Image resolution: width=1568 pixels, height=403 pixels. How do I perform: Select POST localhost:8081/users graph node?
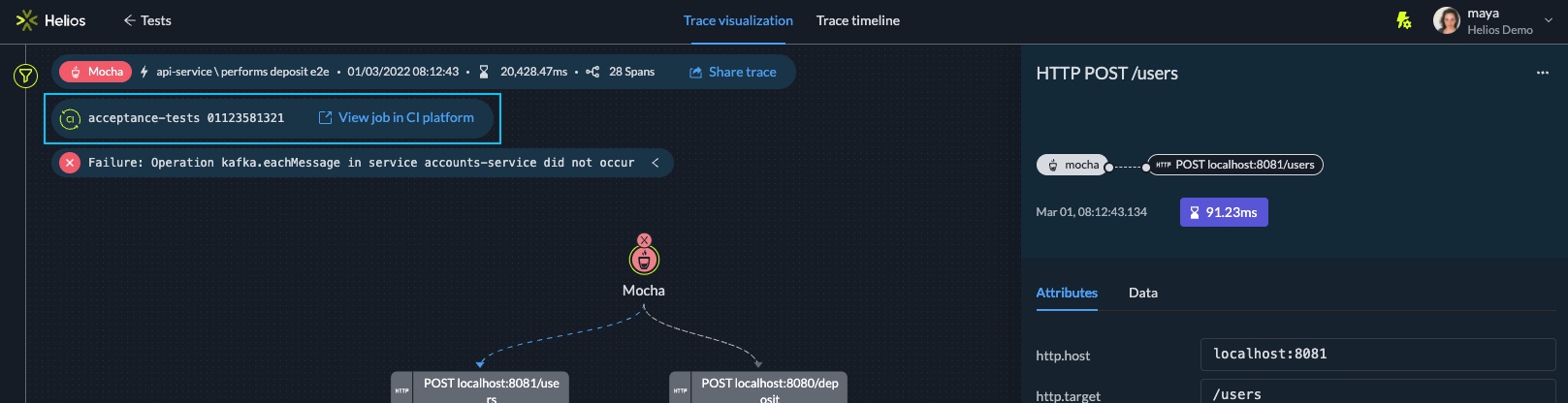[481, 387]
